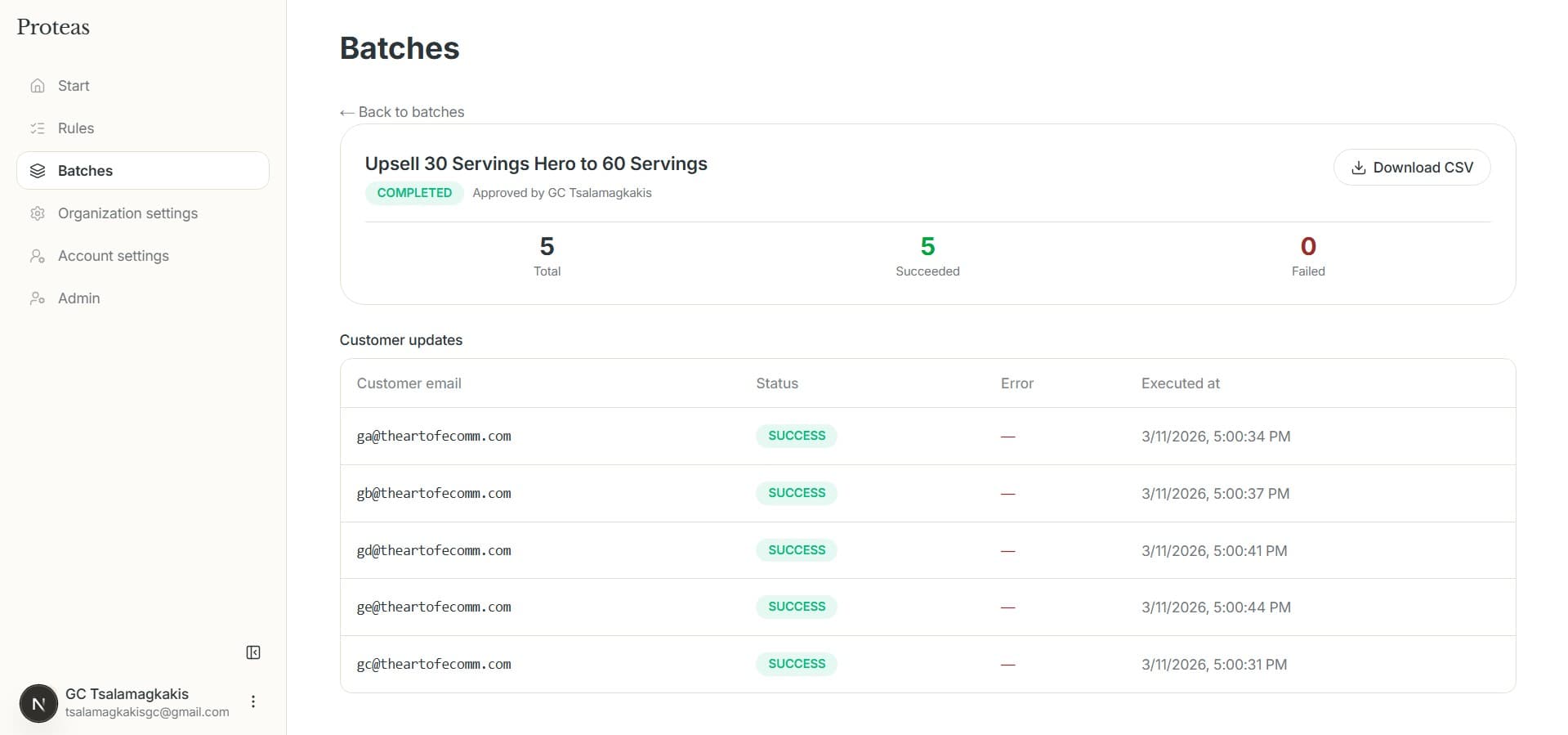Click the Admin user icon

[38, 298]
